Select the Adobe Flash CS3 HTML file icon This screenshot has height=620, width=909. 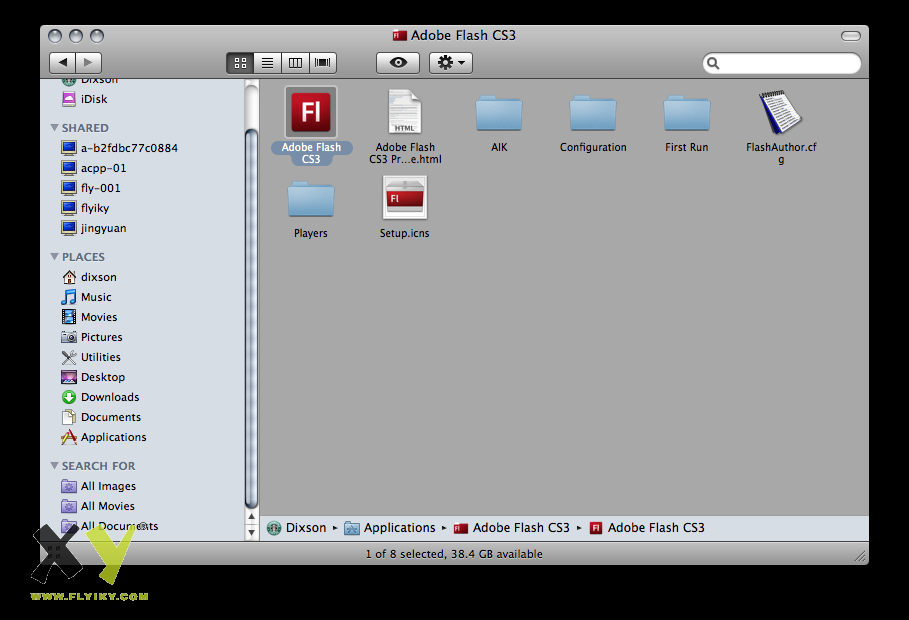pyautogui.click(x=405, y=113)
